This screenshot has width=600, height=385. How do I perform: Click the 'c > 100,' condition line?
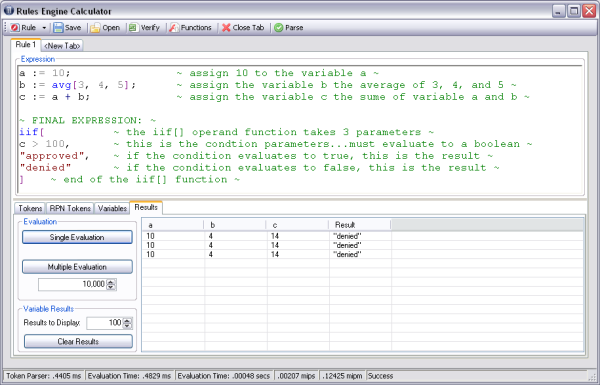(44, 144)
